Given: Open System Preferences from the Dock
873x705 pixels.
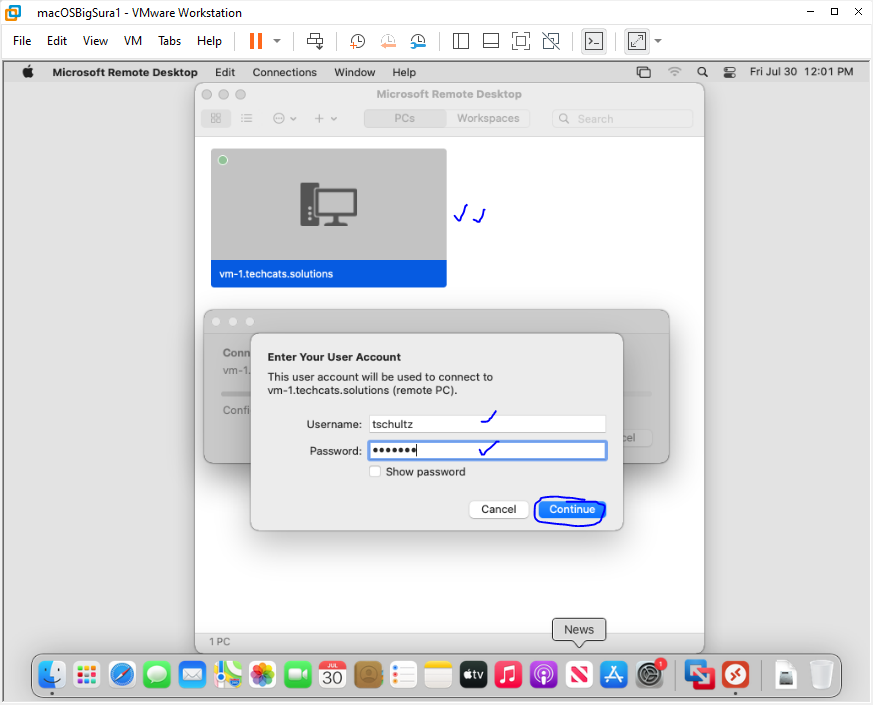Looking at the screenshot, I should 650,675.
